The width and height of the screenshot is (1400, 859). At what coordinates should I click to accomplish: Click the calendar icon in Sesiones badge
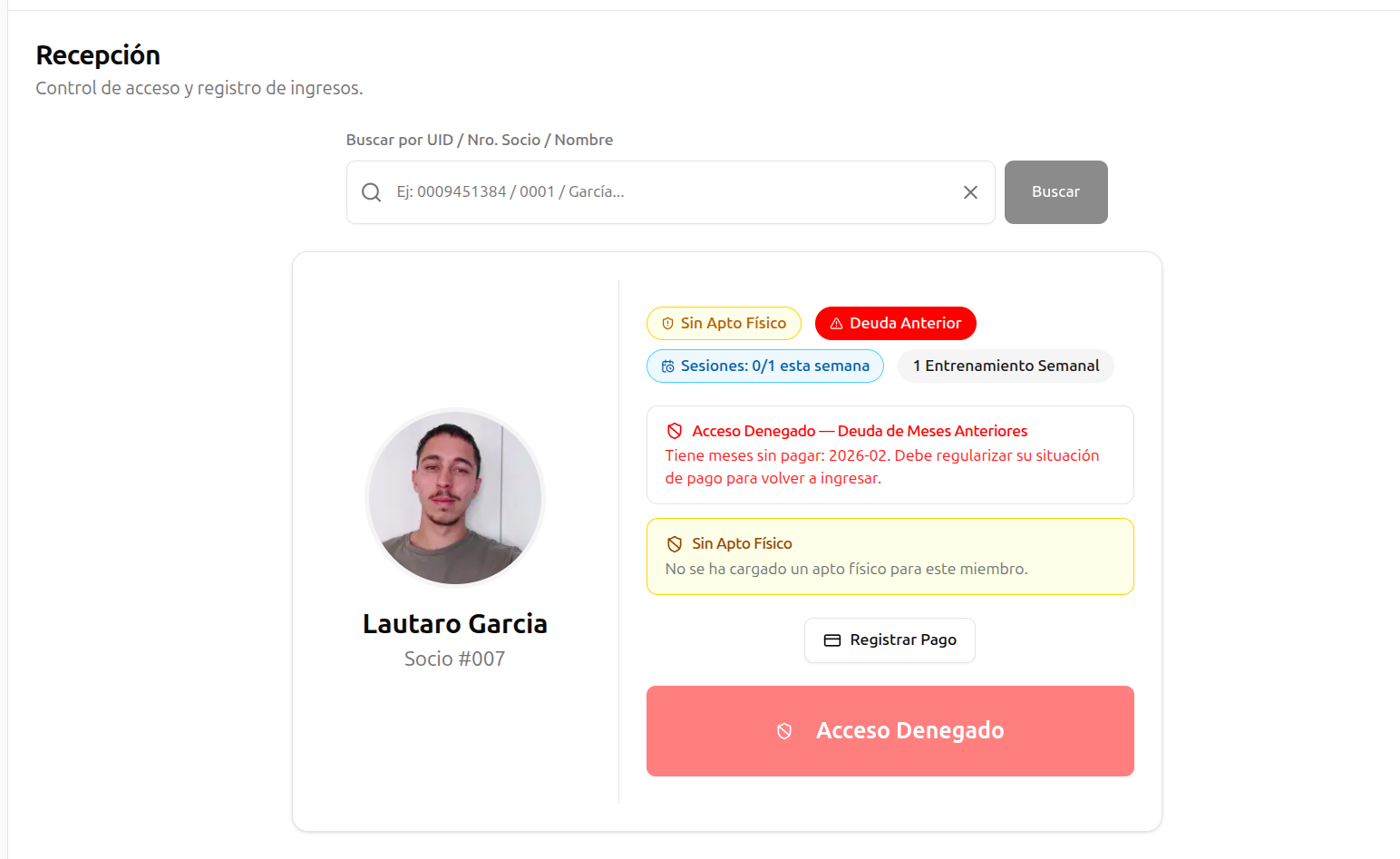(668, 366)
